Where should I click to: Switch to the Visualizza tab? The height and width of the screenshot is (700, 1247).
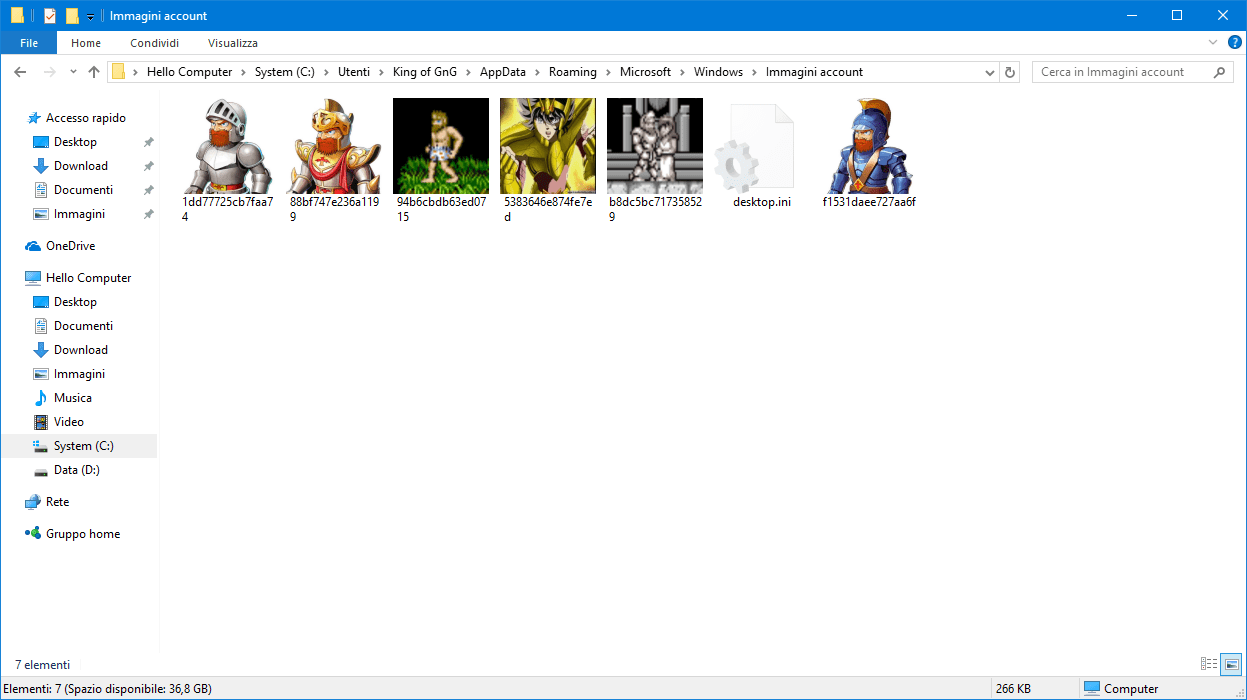233,43
